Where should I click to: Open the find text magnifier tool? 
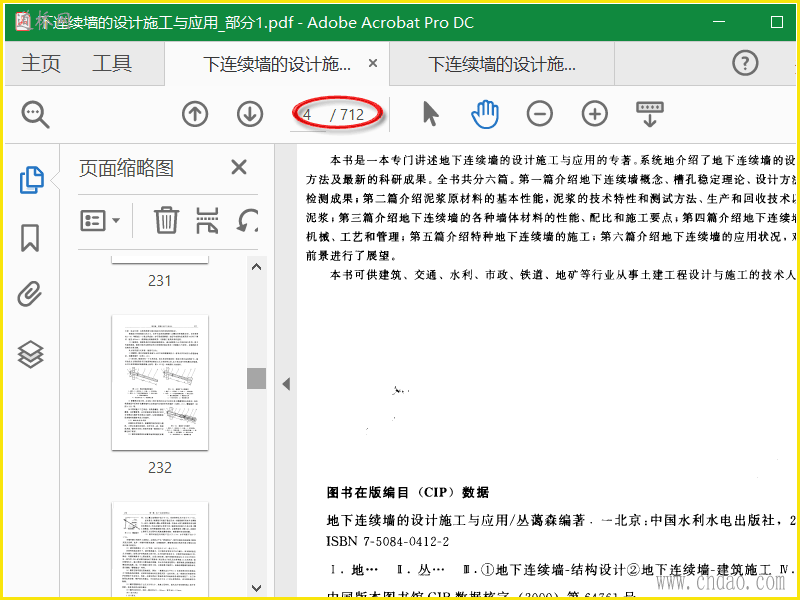pos(35,114)
